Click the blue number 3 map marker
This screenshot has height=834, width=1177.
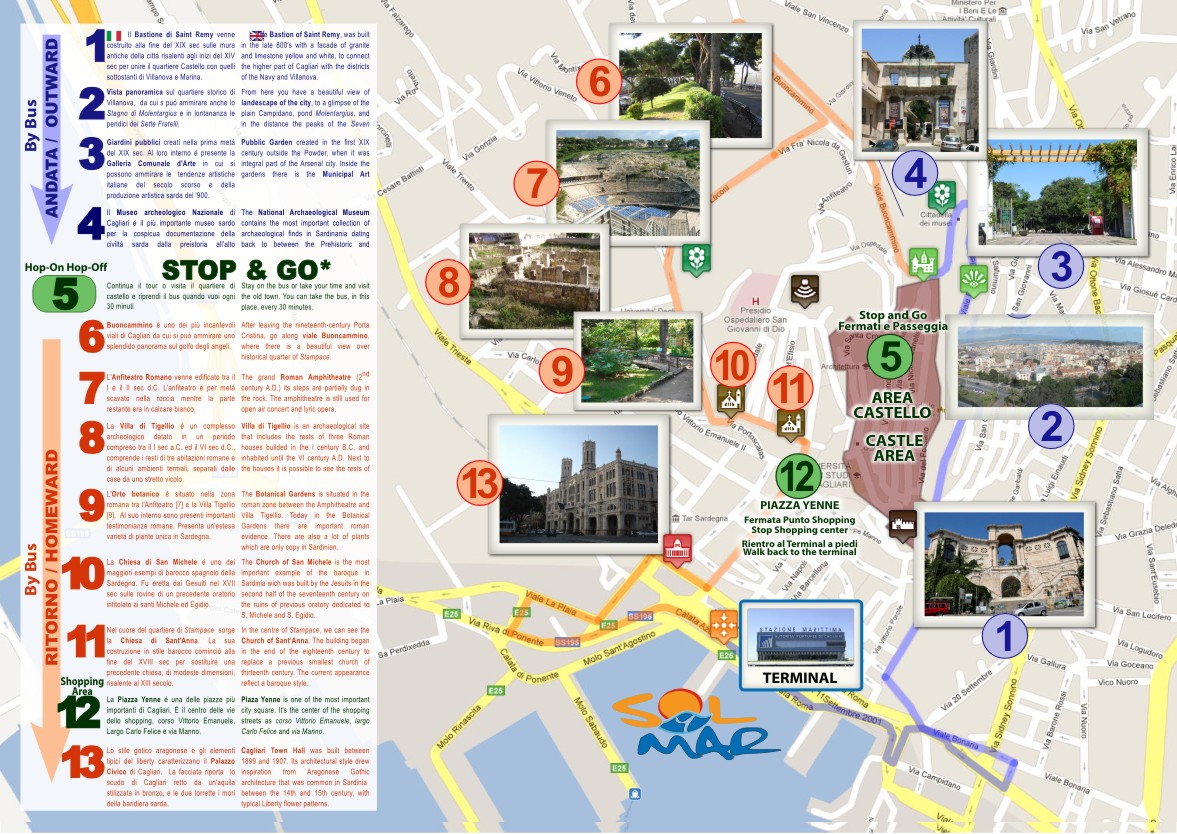(x=1061, y=265)
